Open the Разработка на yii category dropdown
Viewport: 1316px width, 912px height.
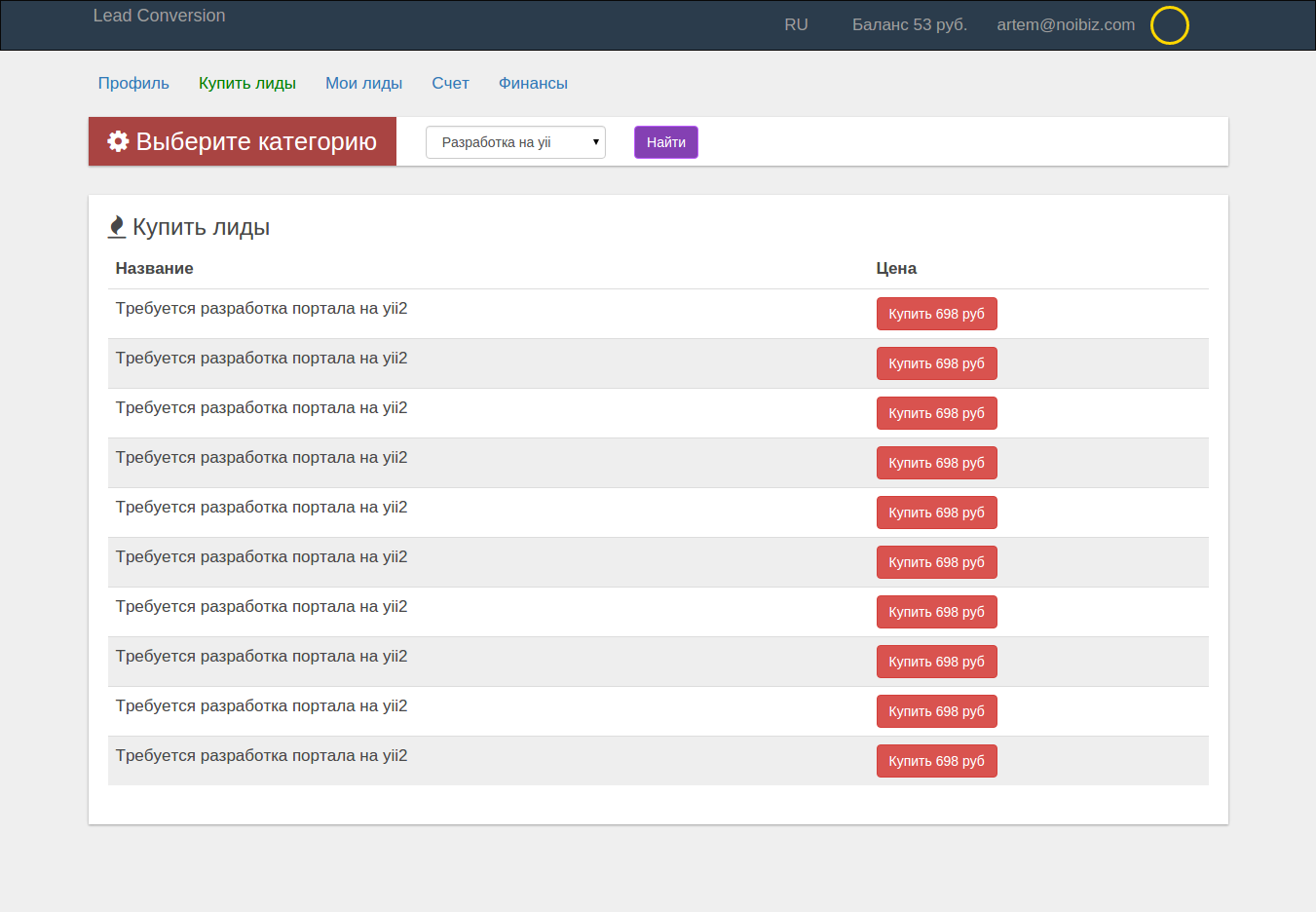515,142
